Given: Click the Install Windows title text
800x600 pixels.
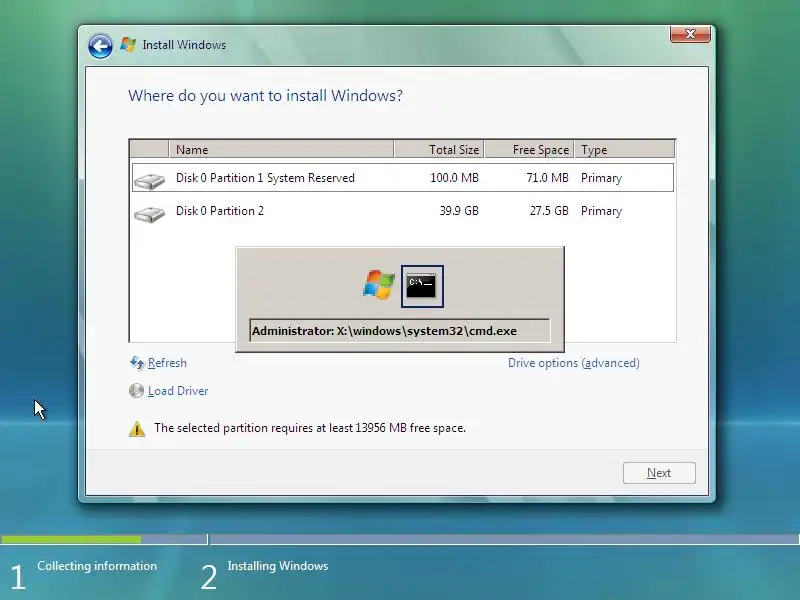Looking at the screenshot, I should [184, 45].
